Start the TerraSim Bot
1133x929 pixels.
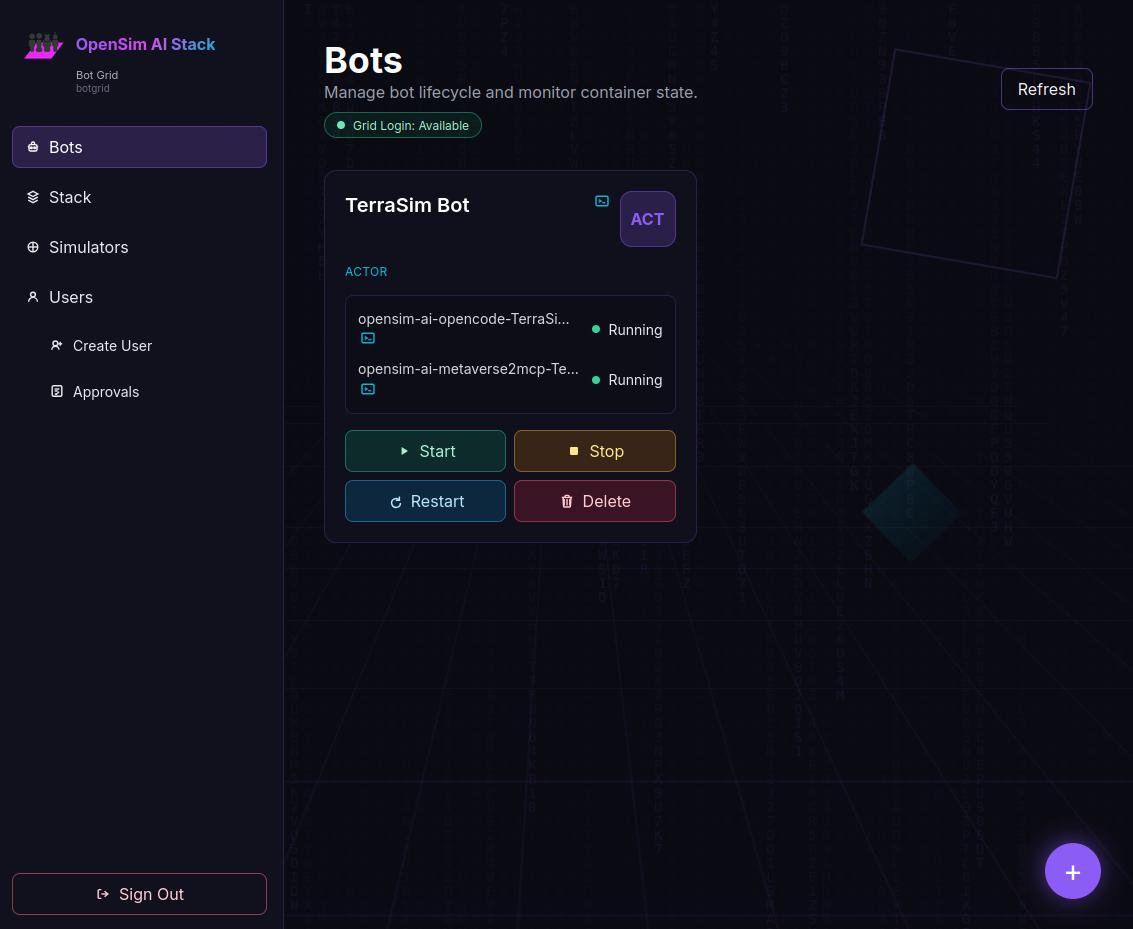[x=426, y=451]
